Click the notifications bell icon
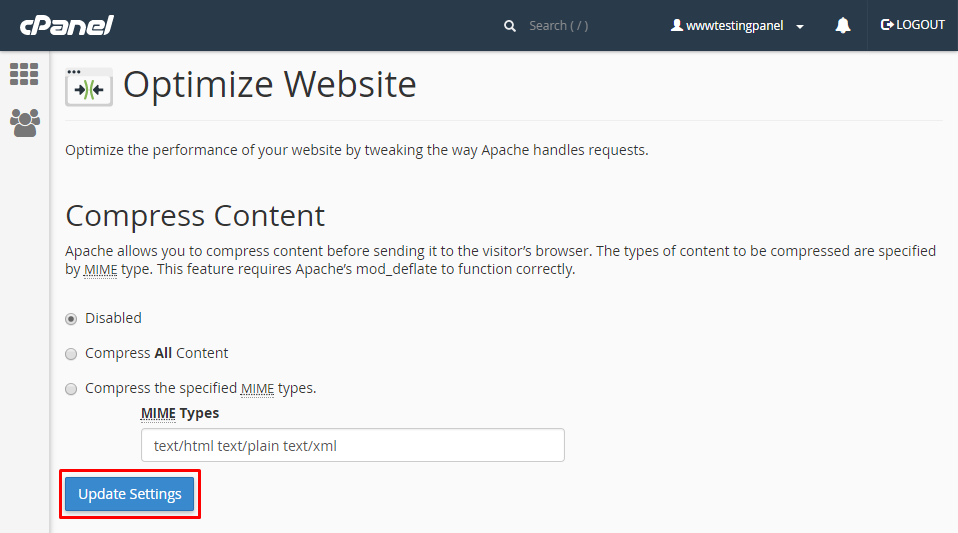This screenshot has height=533, width=958. click(x=843, y=26)
